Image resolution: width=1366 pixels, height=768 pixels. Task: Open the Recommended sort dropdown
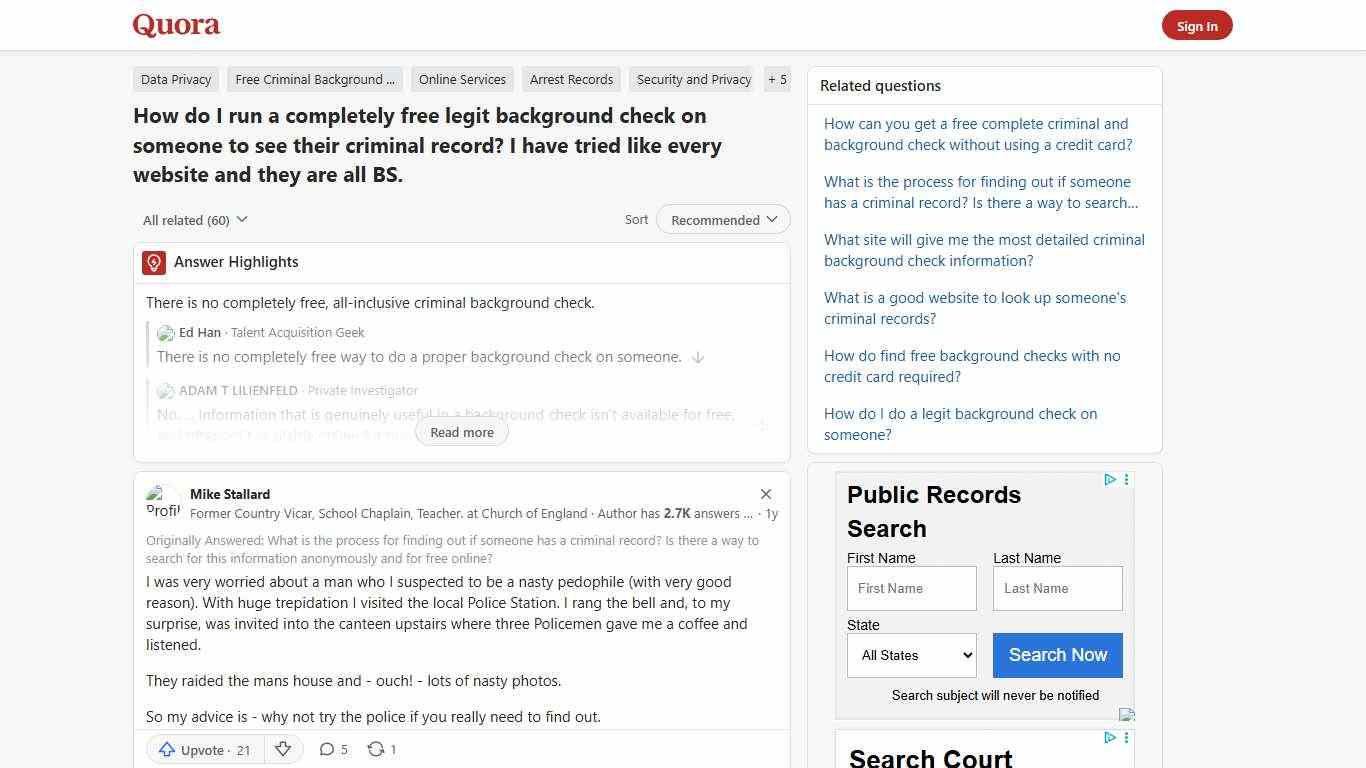722,219
